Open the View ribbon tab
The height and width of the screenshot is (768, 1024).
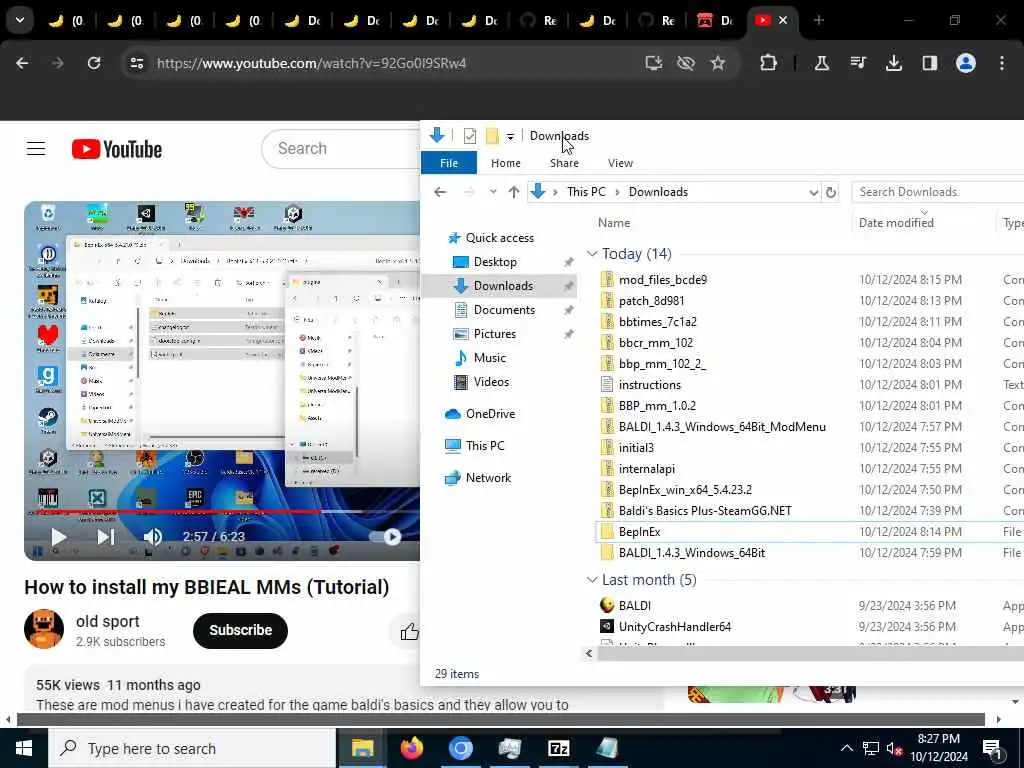point(620,163)
